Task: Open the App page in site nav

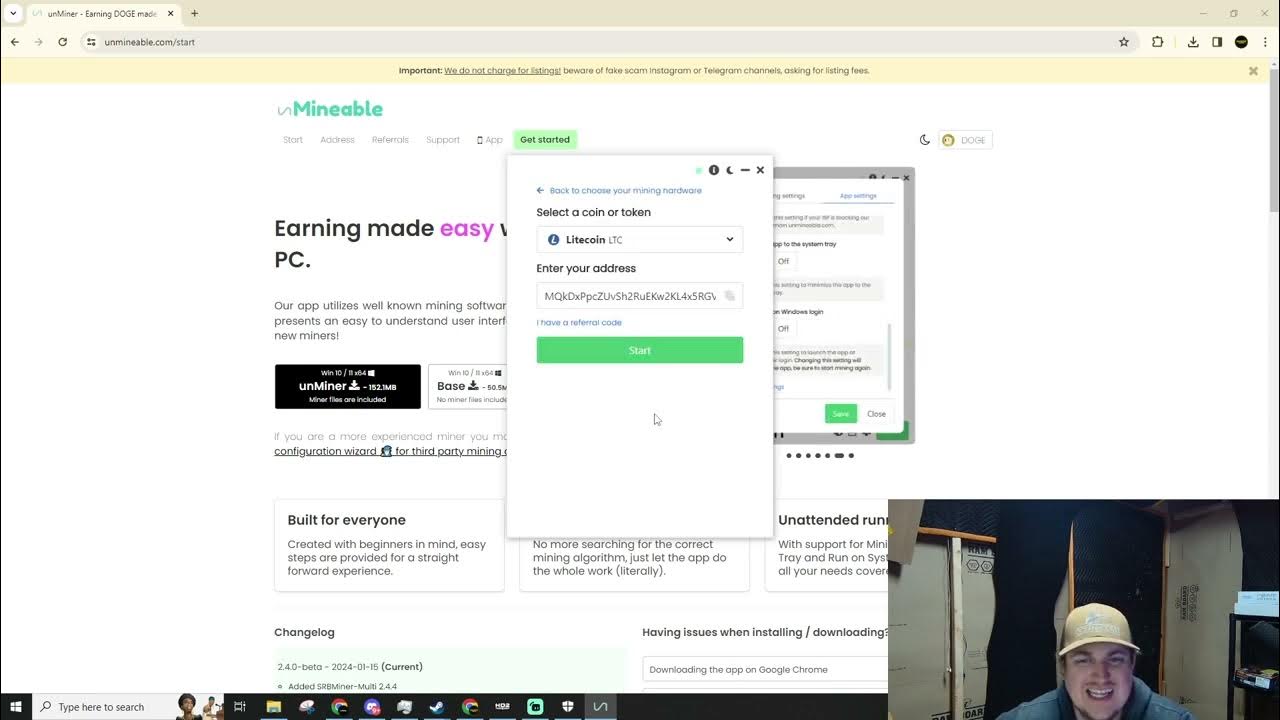Action: [x=490, y=140]
